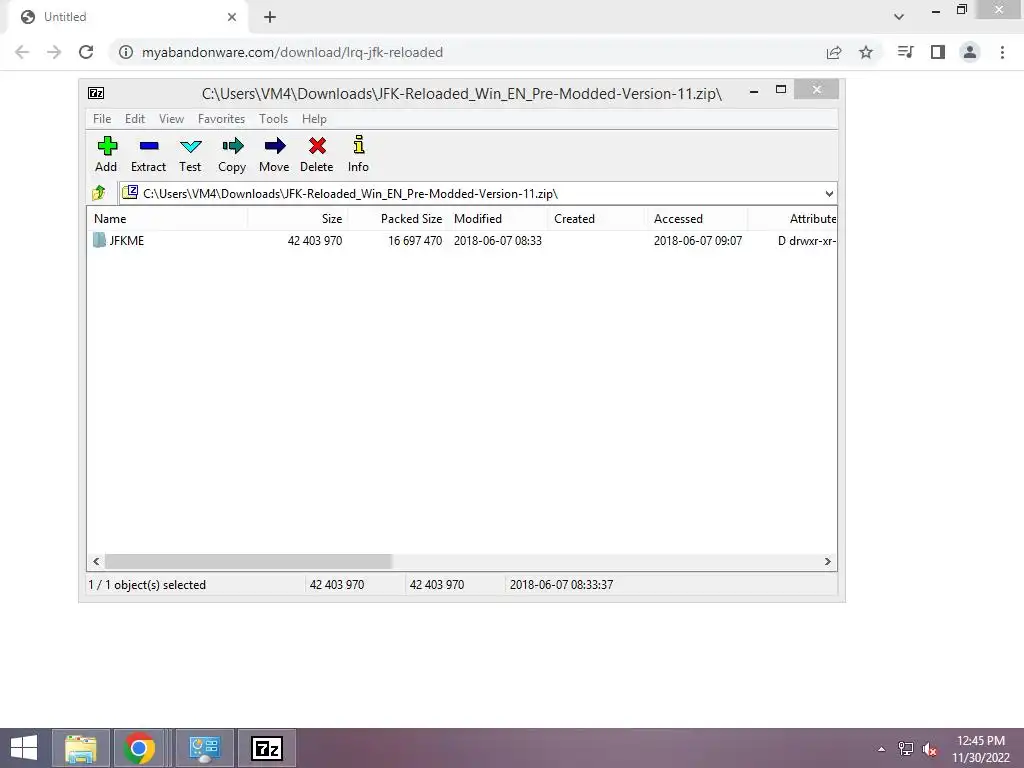The image size is (1024, 768).
Task: Select the Untitled browser tab
Action: click(127, 17)
